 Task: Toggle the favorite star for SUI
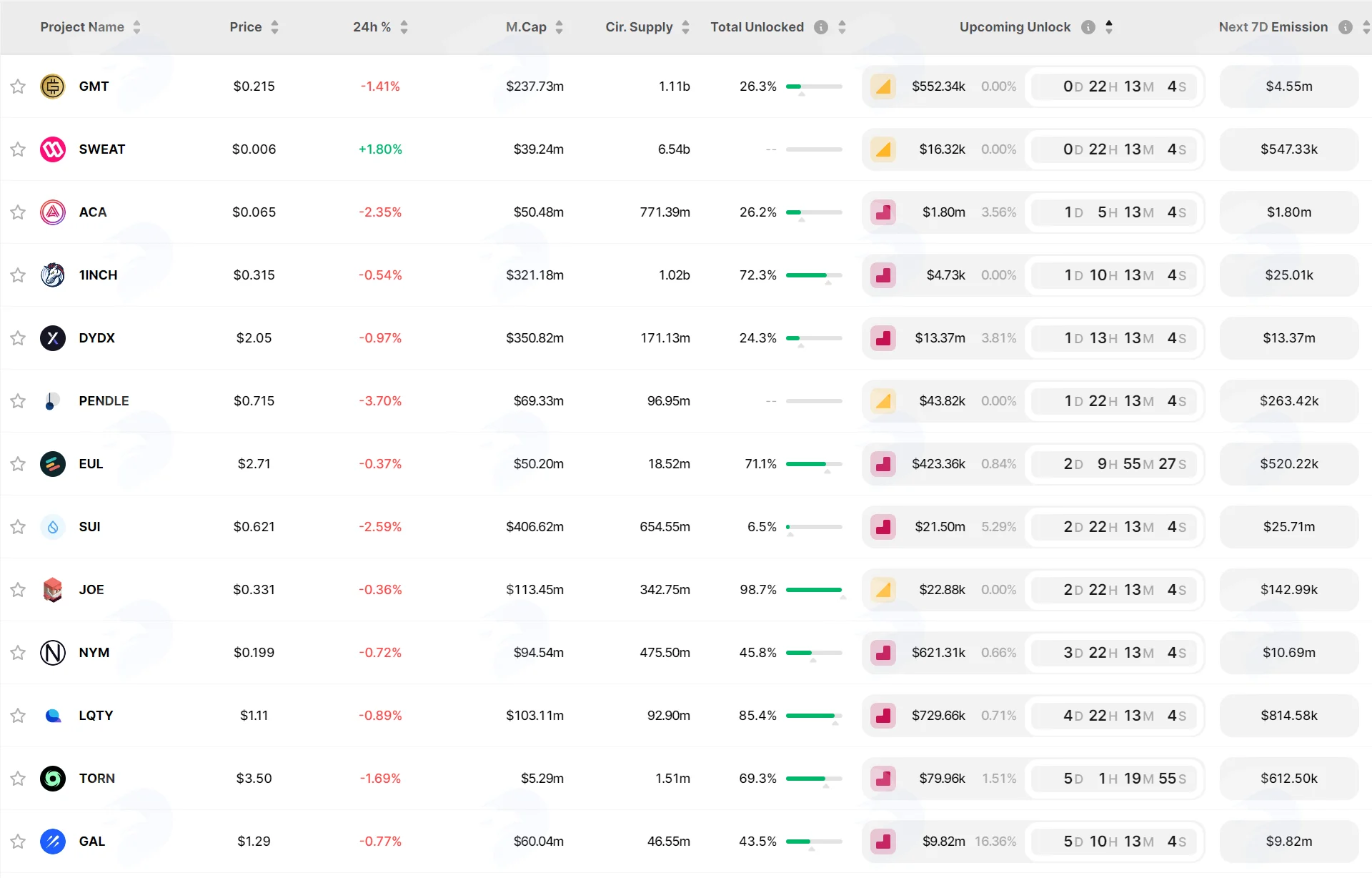coord(18,527)
